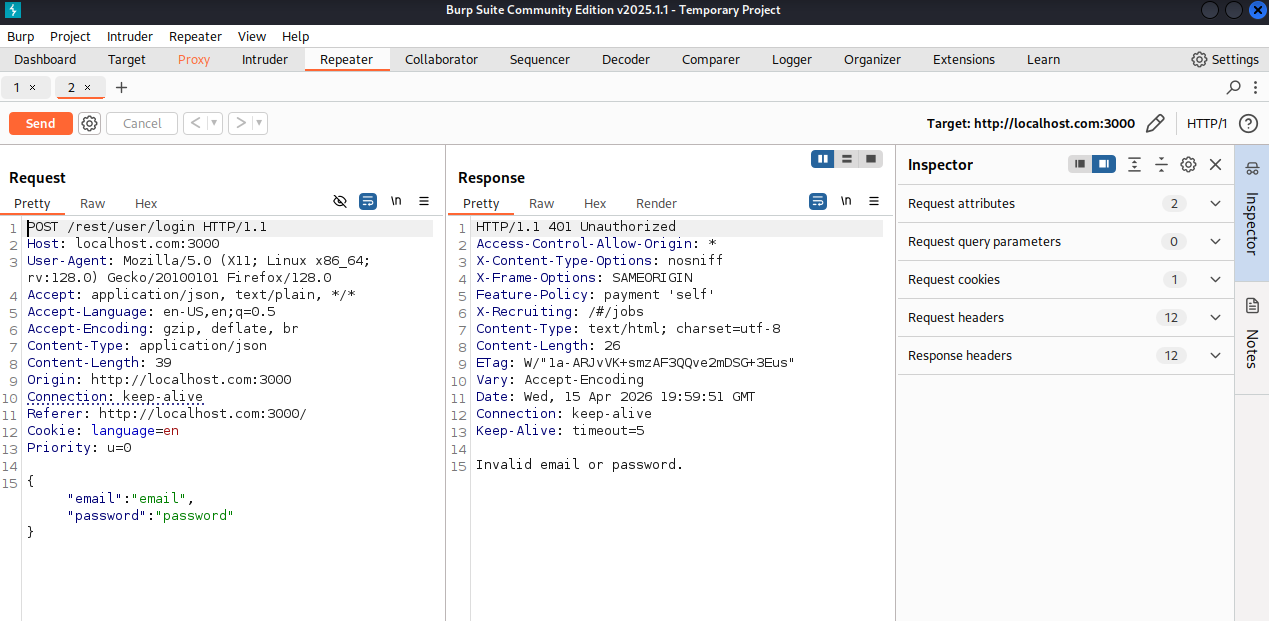The image size is (1269, 621).
Task: Select the Request Raw view tab
Action: pyautogui.click(x=93, y=203)
